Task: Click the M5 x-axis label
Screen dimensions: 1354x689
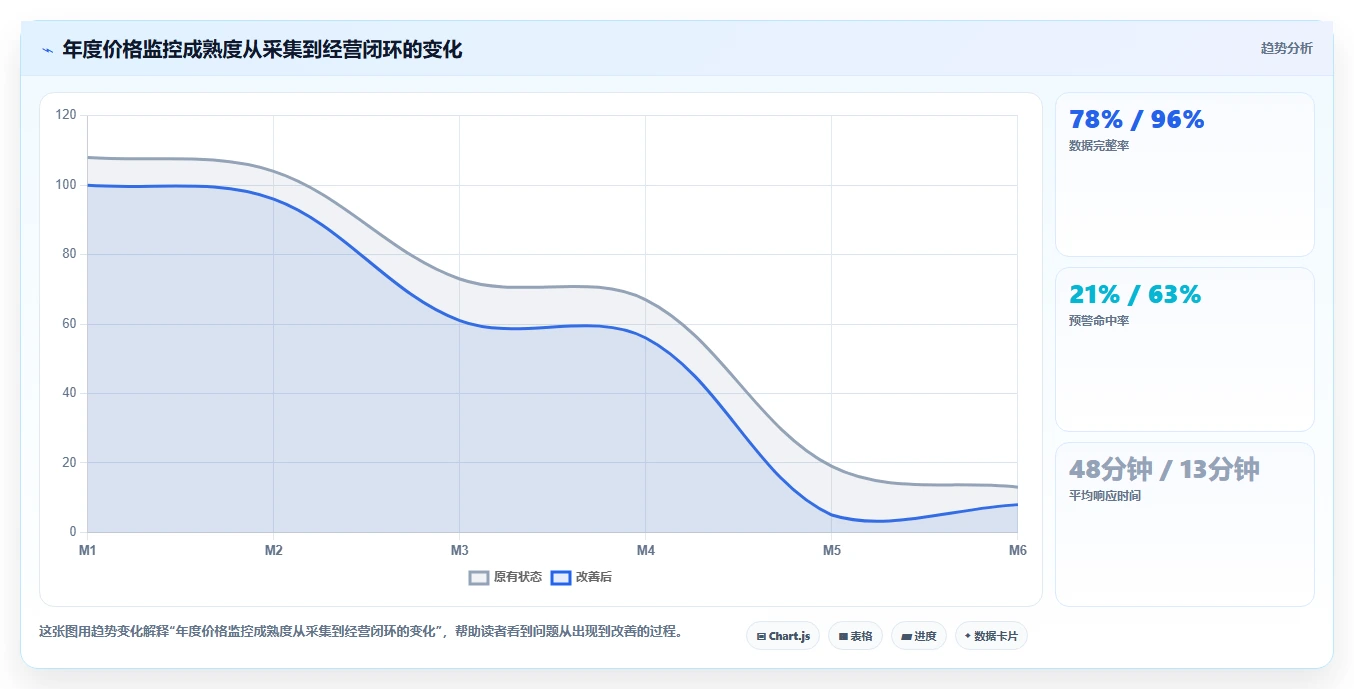Action: (x=831, y=550)
